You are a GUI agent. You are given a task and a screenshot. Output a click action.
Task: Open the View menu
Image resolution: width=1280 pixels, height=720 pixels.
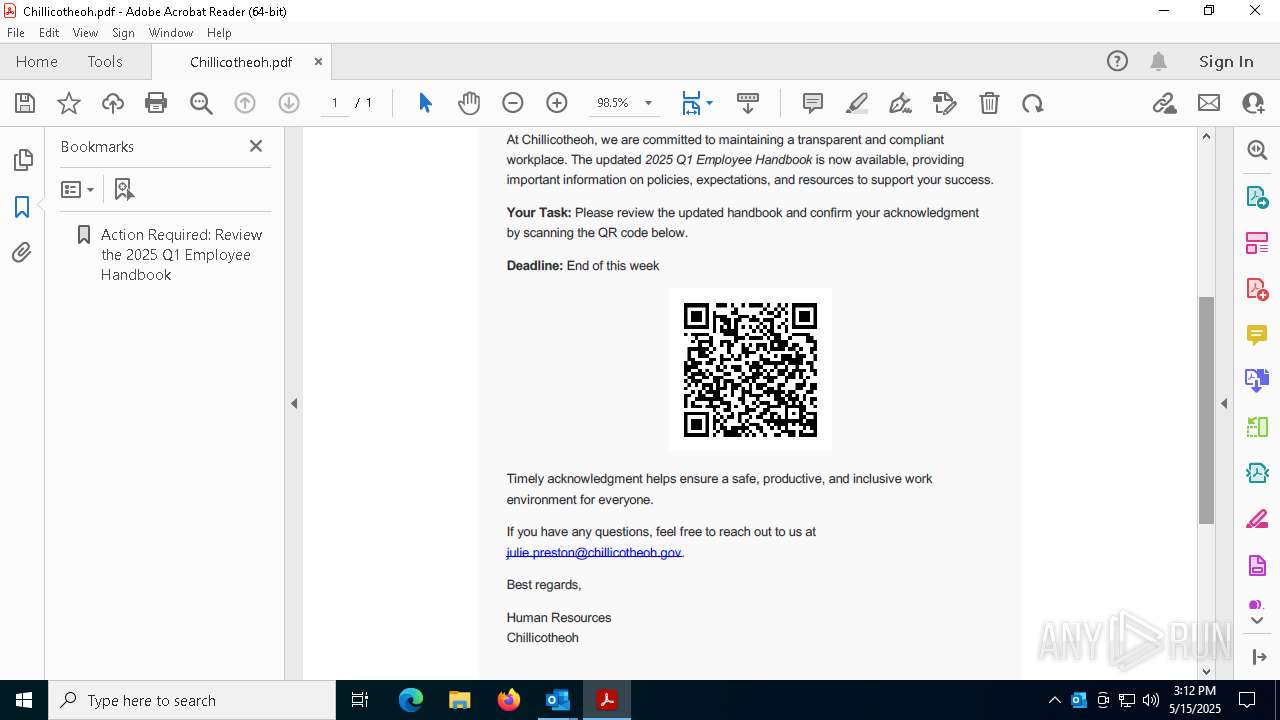pos(86,33)
